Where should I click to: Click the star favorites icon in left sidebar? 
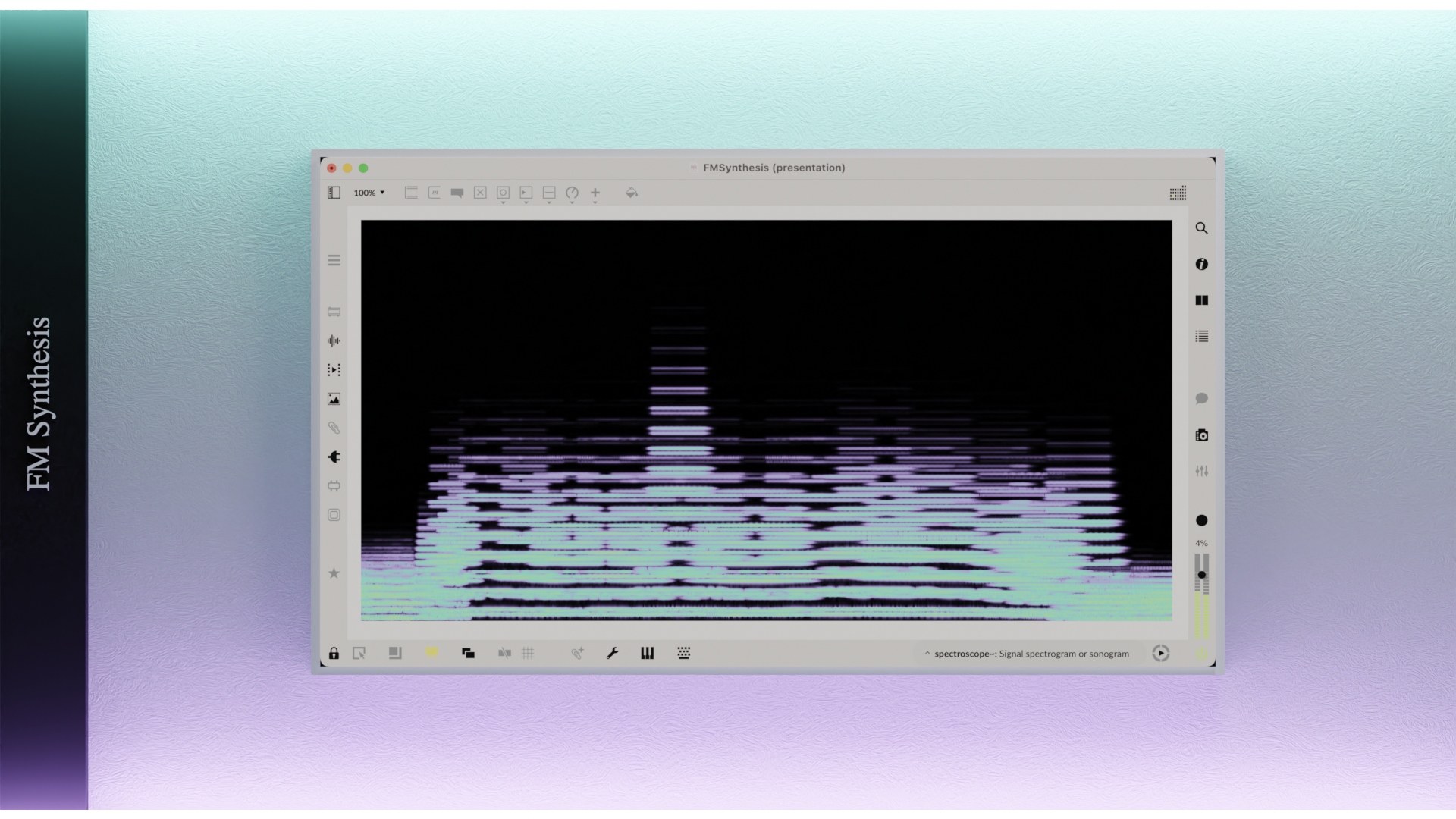(x=334, y=573)
